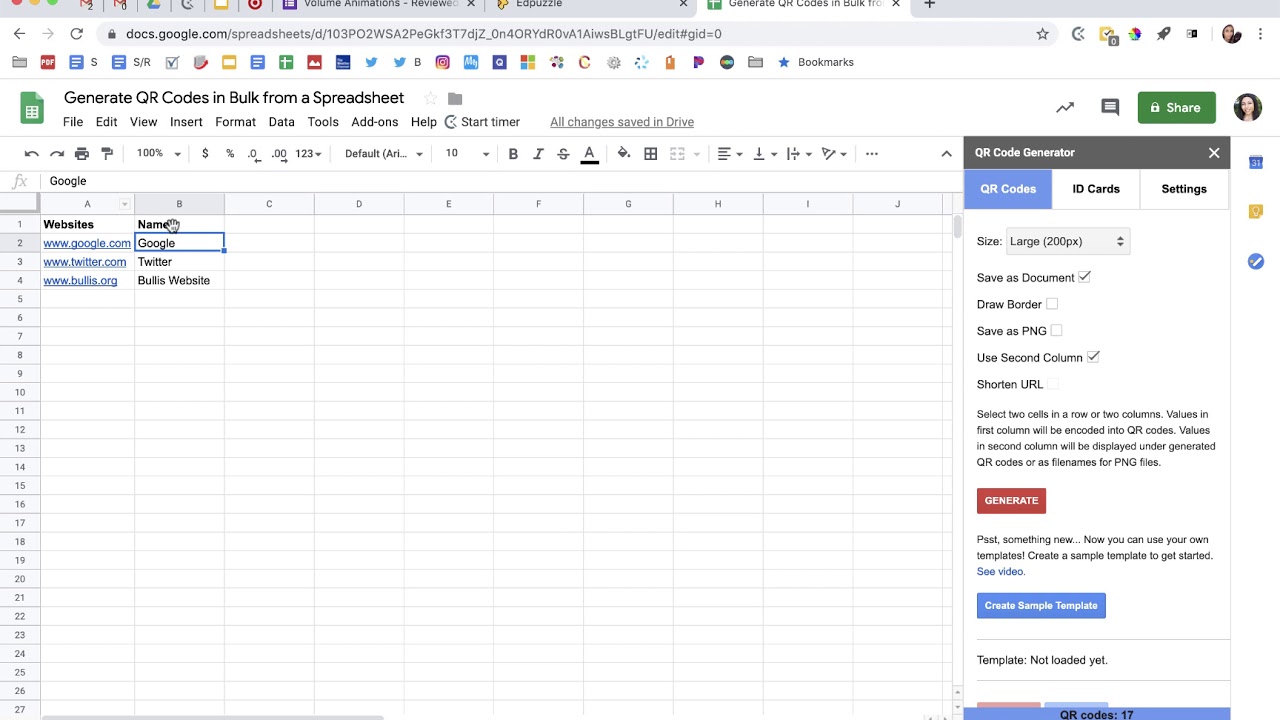Click Create Sample Template button
This screenshot has width=1280, height=720.
pos(1041,605)
